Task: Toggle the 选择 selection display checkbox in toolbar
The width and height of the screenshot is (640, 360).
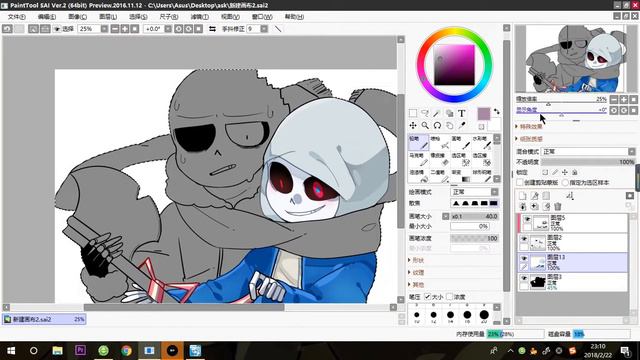Action: (x=57, y=29)
